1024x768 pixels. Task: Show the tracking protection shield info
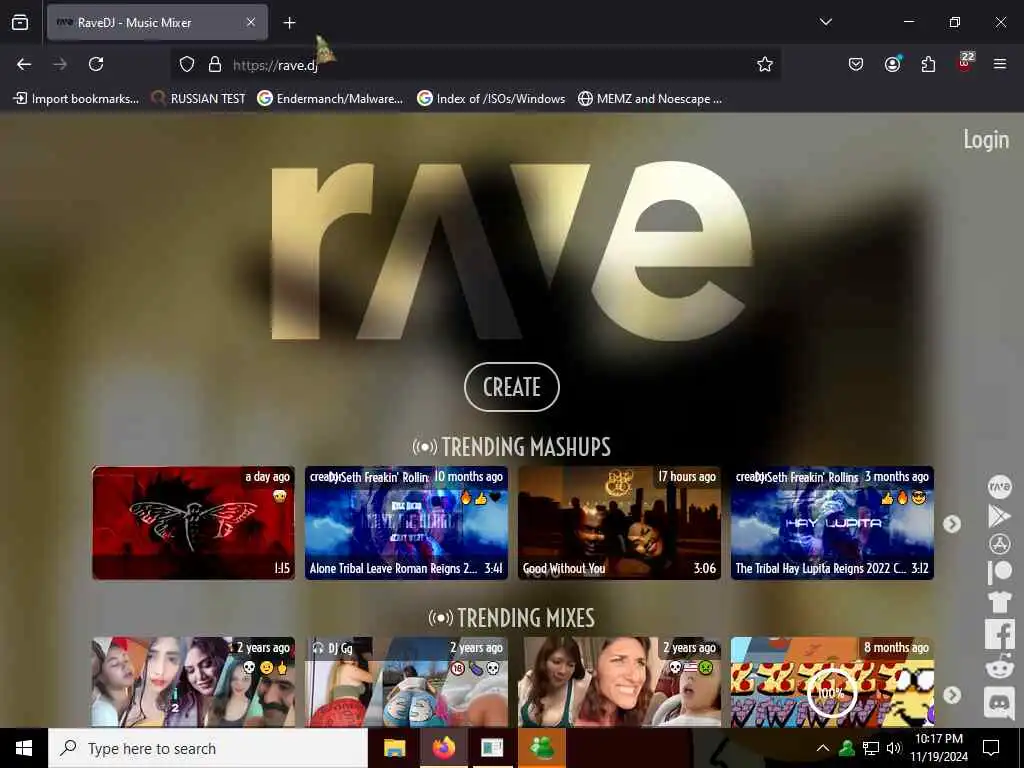coord(187,64)
